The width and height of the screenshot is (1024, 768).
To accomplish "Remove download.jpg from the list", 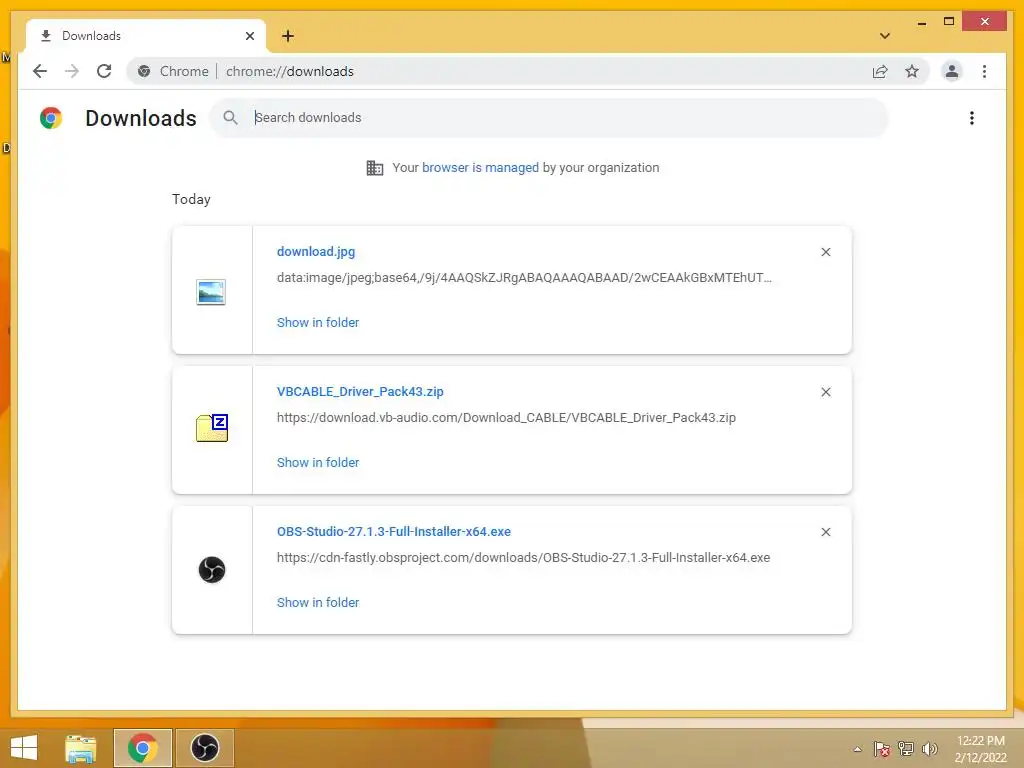I will click(x=825, y=252).
